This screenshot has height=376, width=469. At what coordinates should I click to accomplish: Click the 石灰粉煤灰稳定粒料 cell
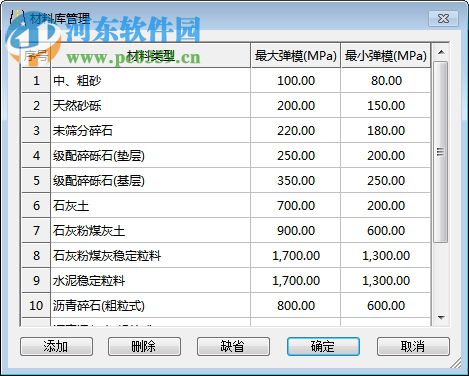point(150,256)
